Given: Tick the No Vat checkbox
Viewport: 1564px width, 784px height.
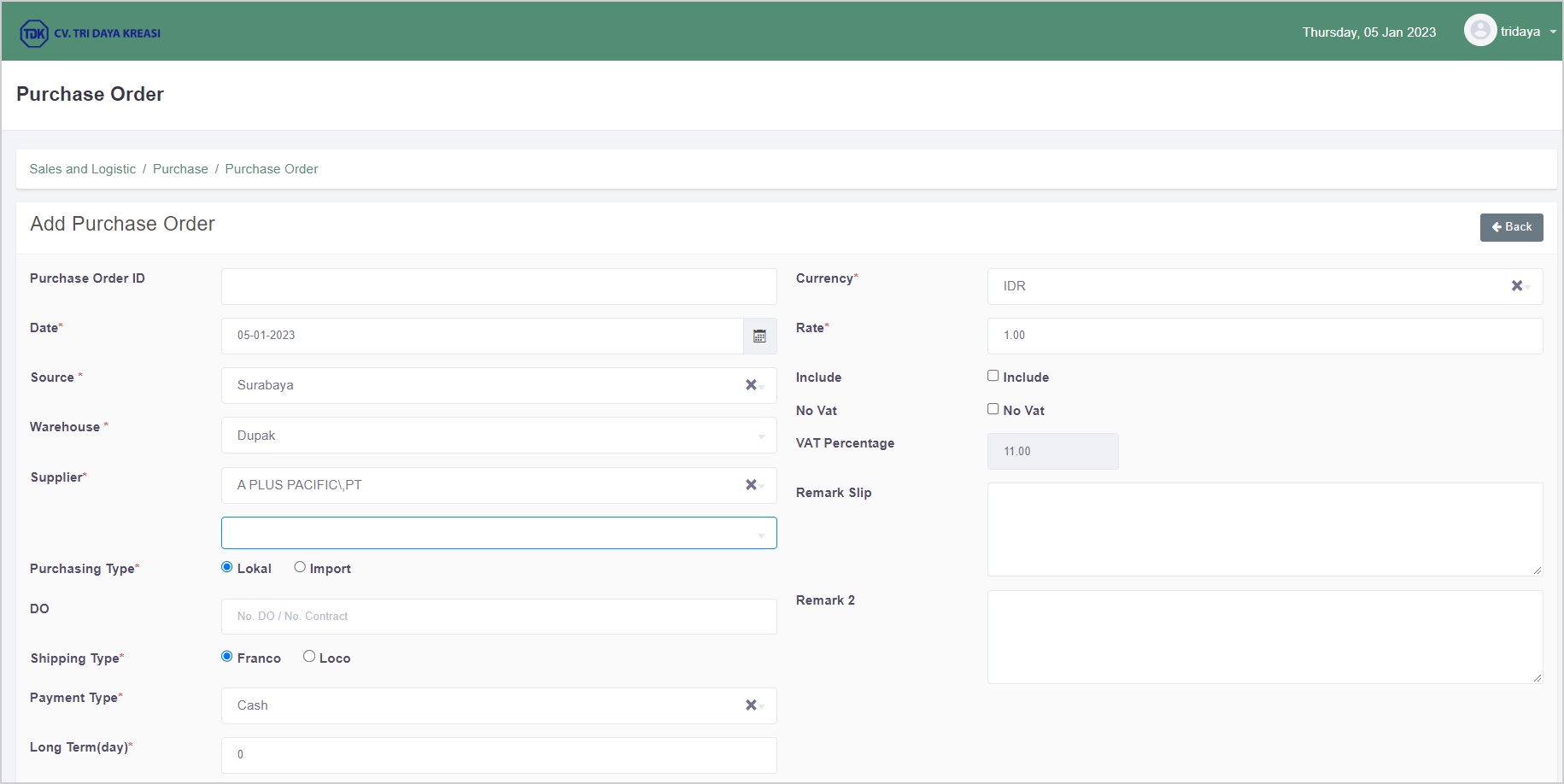Looking at the screenshot, I should point(993,409).
